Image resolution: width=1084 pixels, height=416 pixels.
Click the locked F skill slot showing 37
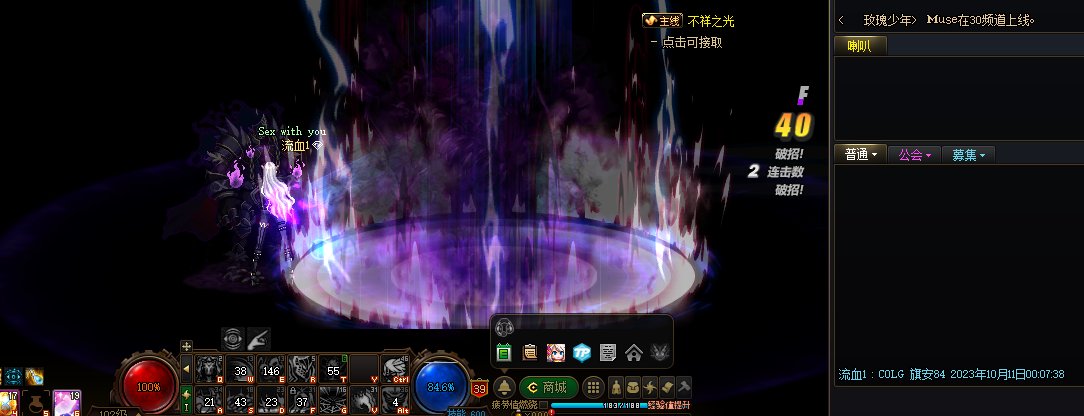pos(302,399)
